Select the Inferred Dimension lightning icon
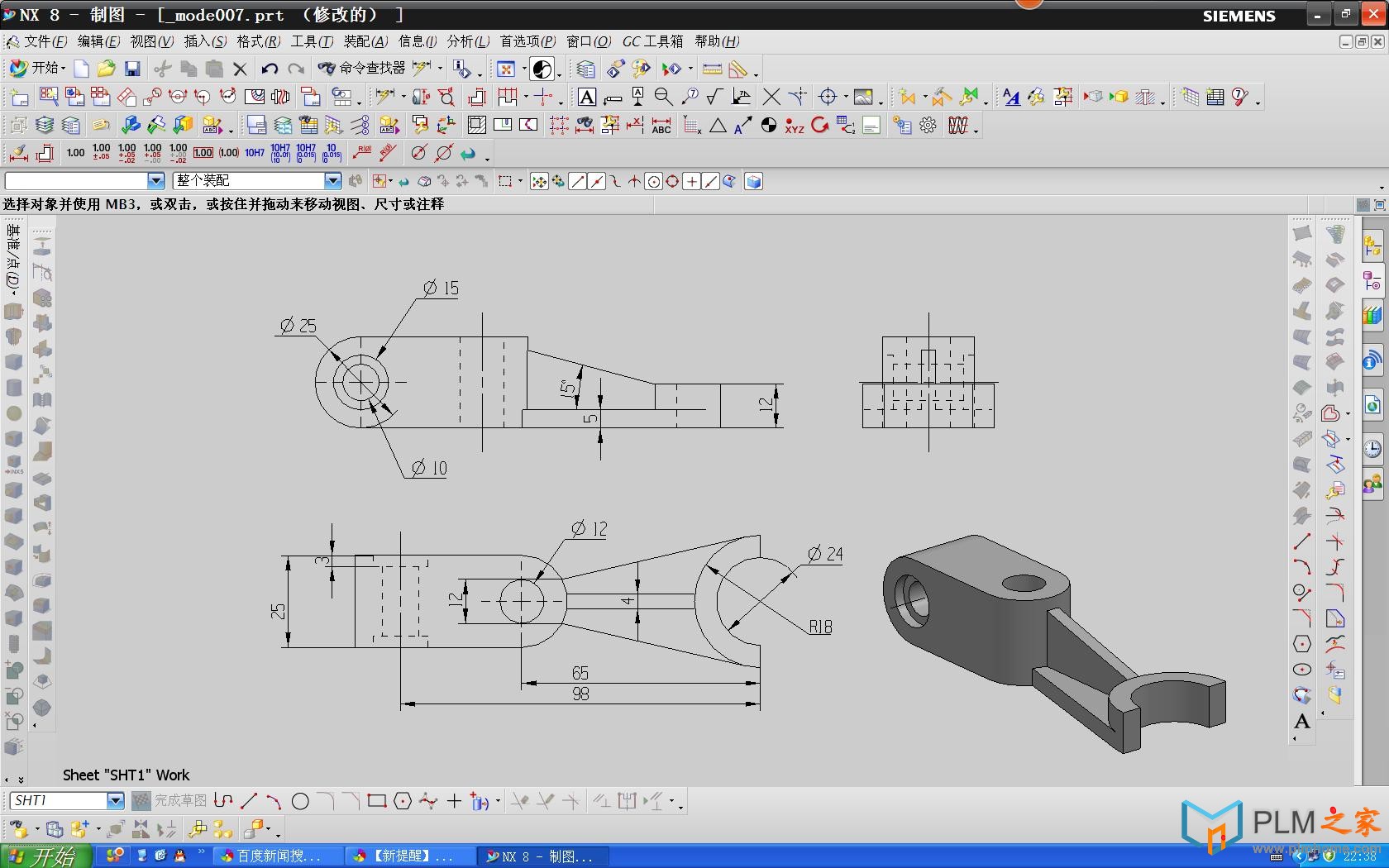Image resolution: width=1389 pixels, height=868 pixels. [384, 97]
